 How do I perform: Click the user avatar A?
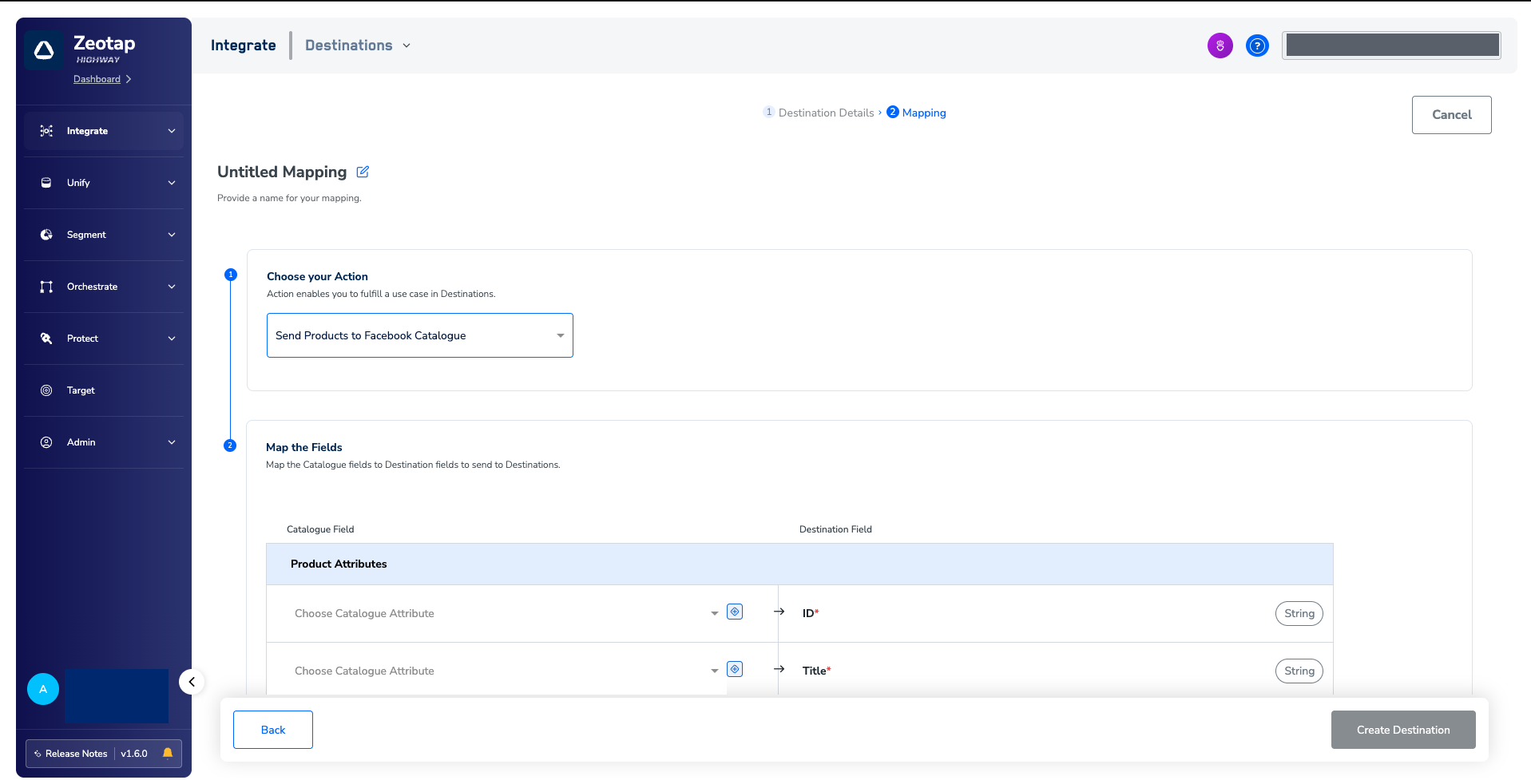click(x=43, y=689)
